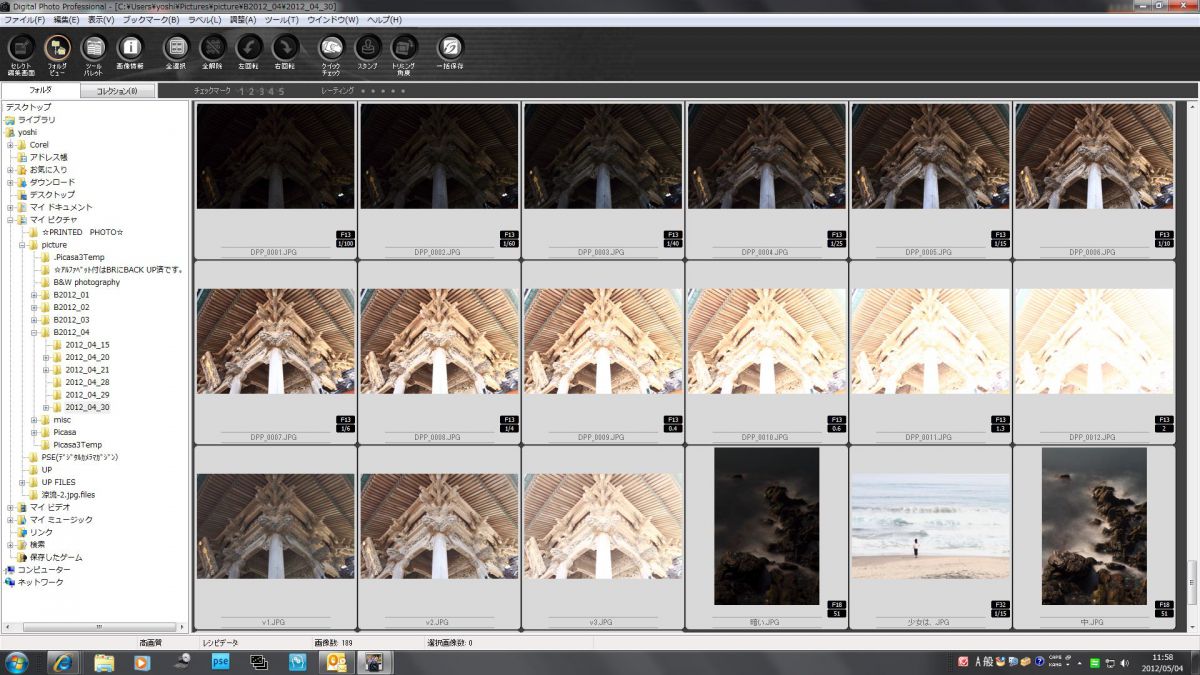The image size is (1200, 675).
Task: Expand the B2012_03 folder in the tree
Action: 33,320
